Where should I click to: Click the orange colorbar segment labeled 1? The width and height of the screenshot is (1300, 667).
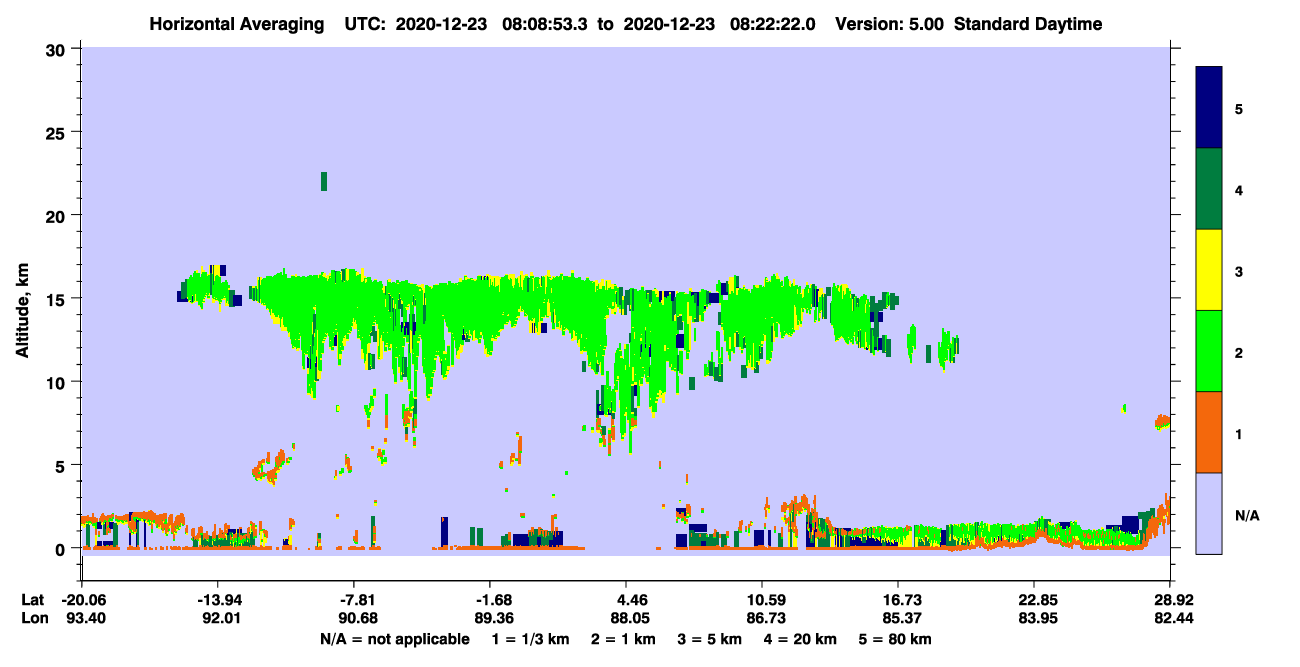pos(1209,432)
